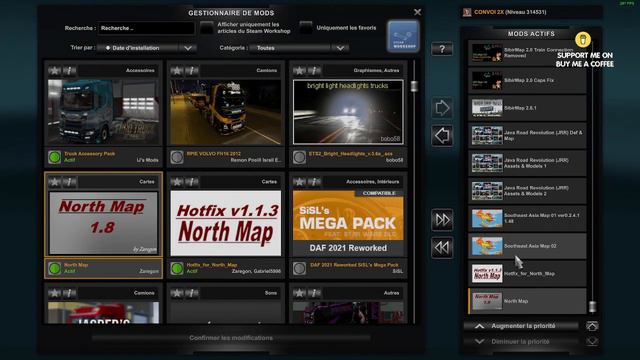The width and height of the screenshot is (640, 360).
Task: Select Hotfix_for_North_Map in active mods list
Action: pos(527,273)
